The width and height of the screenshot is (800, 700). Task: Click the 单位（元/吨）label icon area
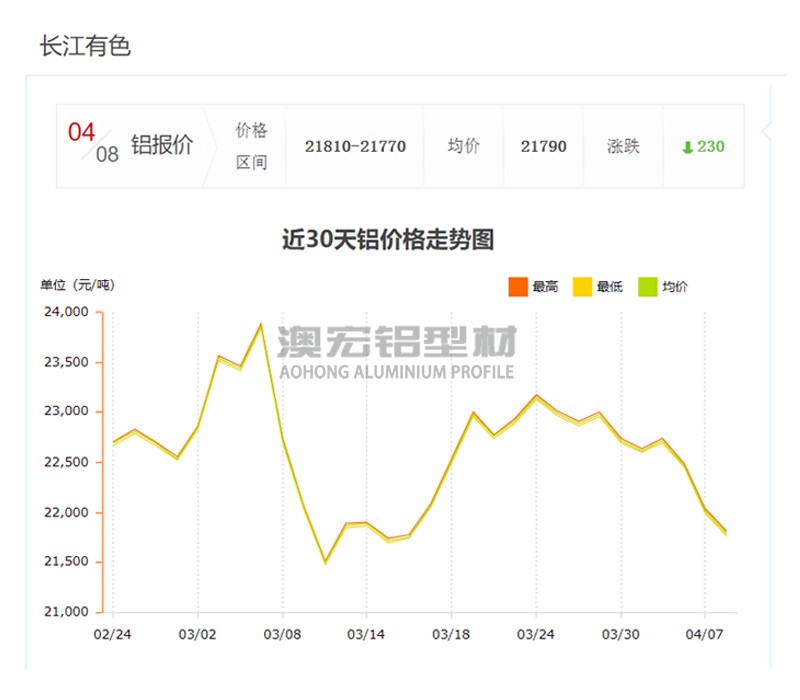coord(75,283)
